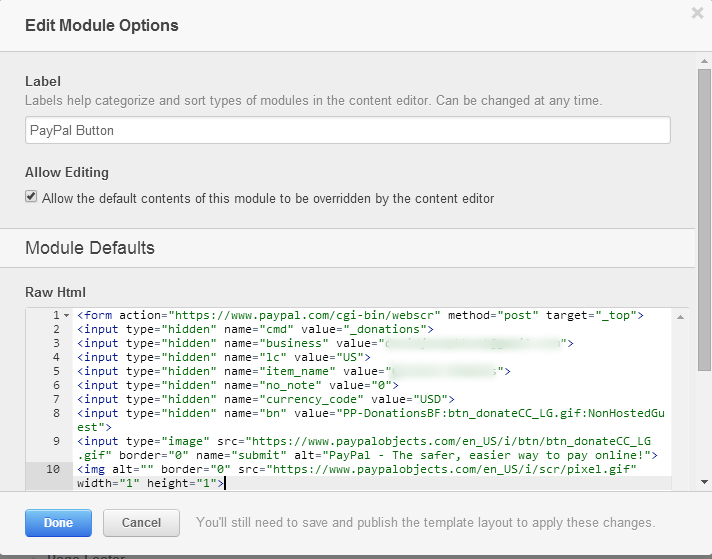
Task: Click line number 6 in gutter
Action: point(56,386)
